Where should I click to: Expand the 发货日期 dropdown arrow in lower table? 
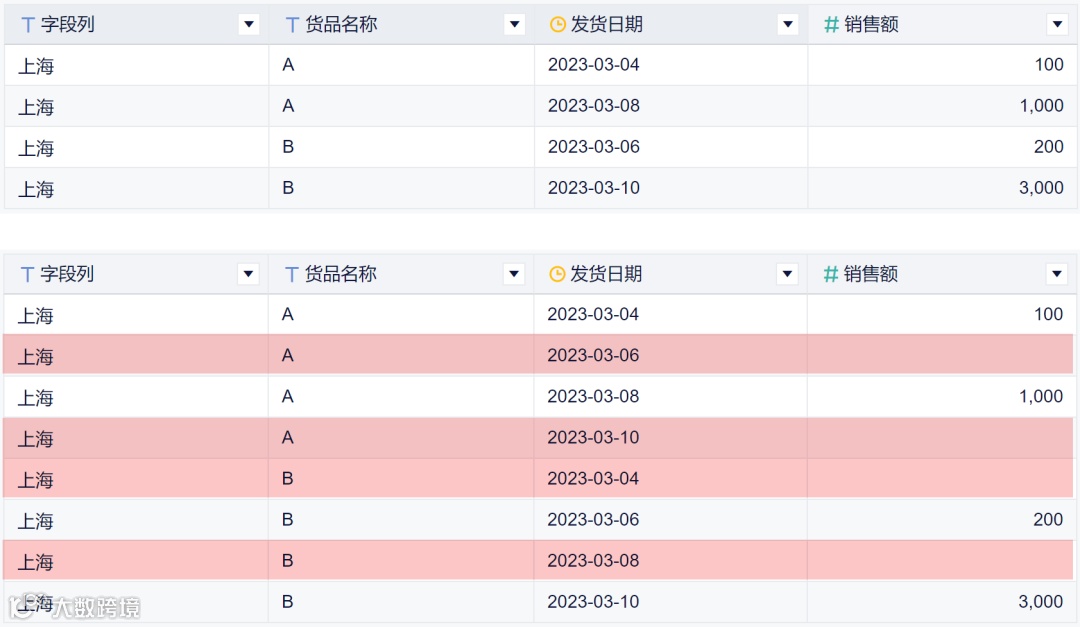[x=787, y=274]
